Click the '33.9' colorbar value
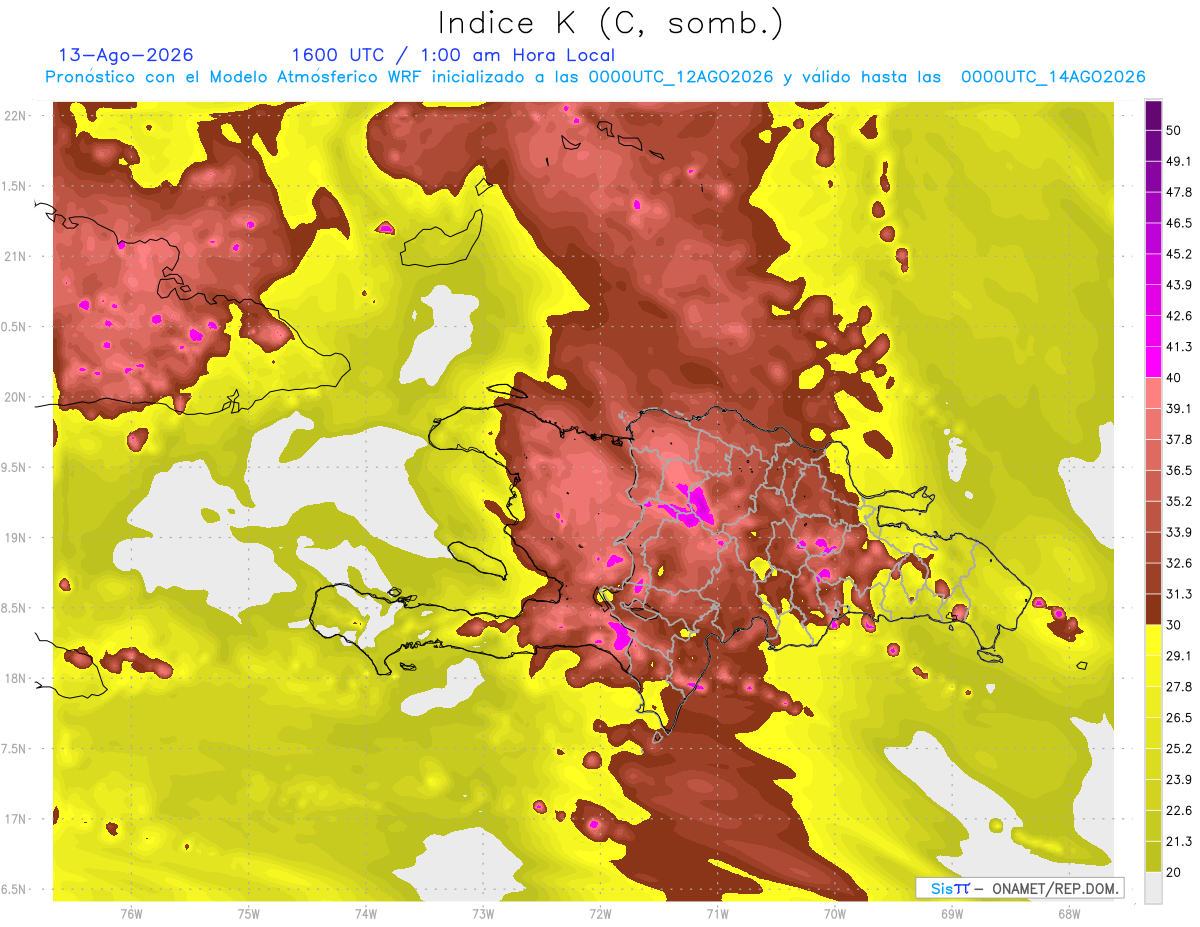Viewport: 1200px width, 927px height. [x=1178, y=532]
